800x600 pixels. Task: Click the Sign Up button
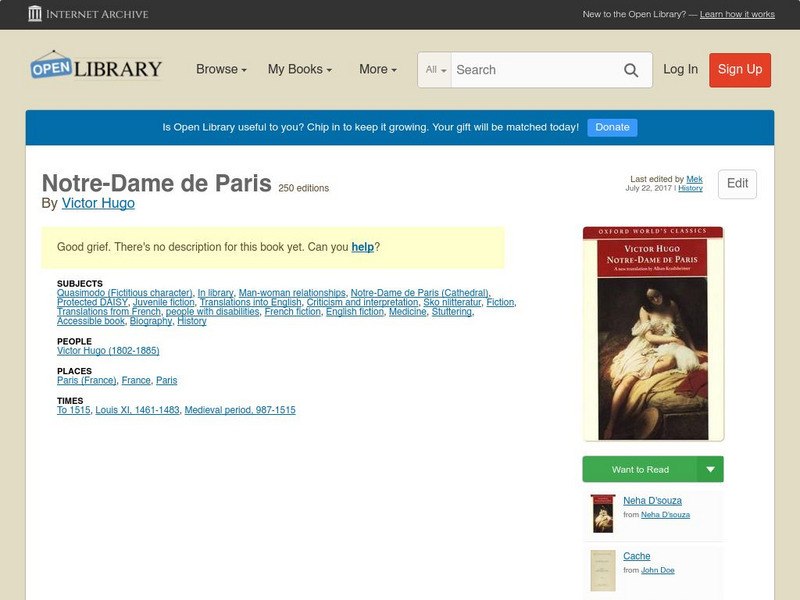point(739,70)
